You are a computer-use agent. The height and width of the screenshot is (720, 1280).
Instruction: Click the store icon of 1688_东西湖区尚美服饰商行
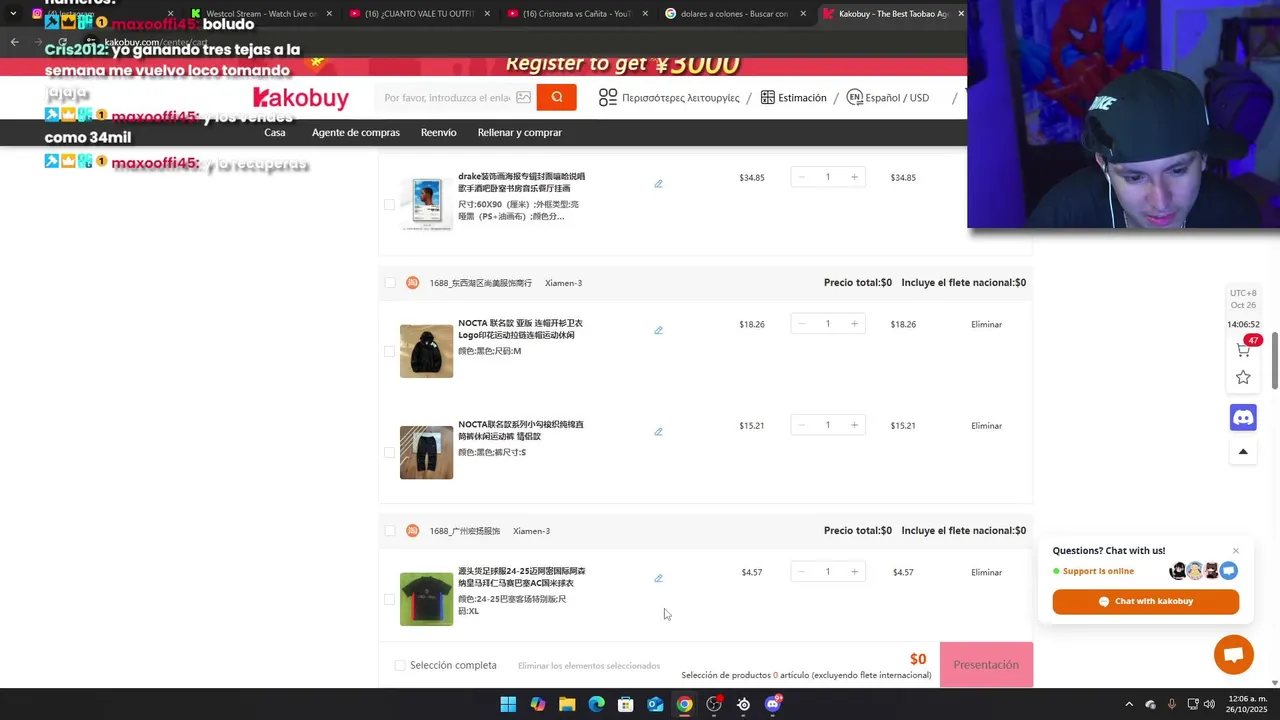point(412,283)
